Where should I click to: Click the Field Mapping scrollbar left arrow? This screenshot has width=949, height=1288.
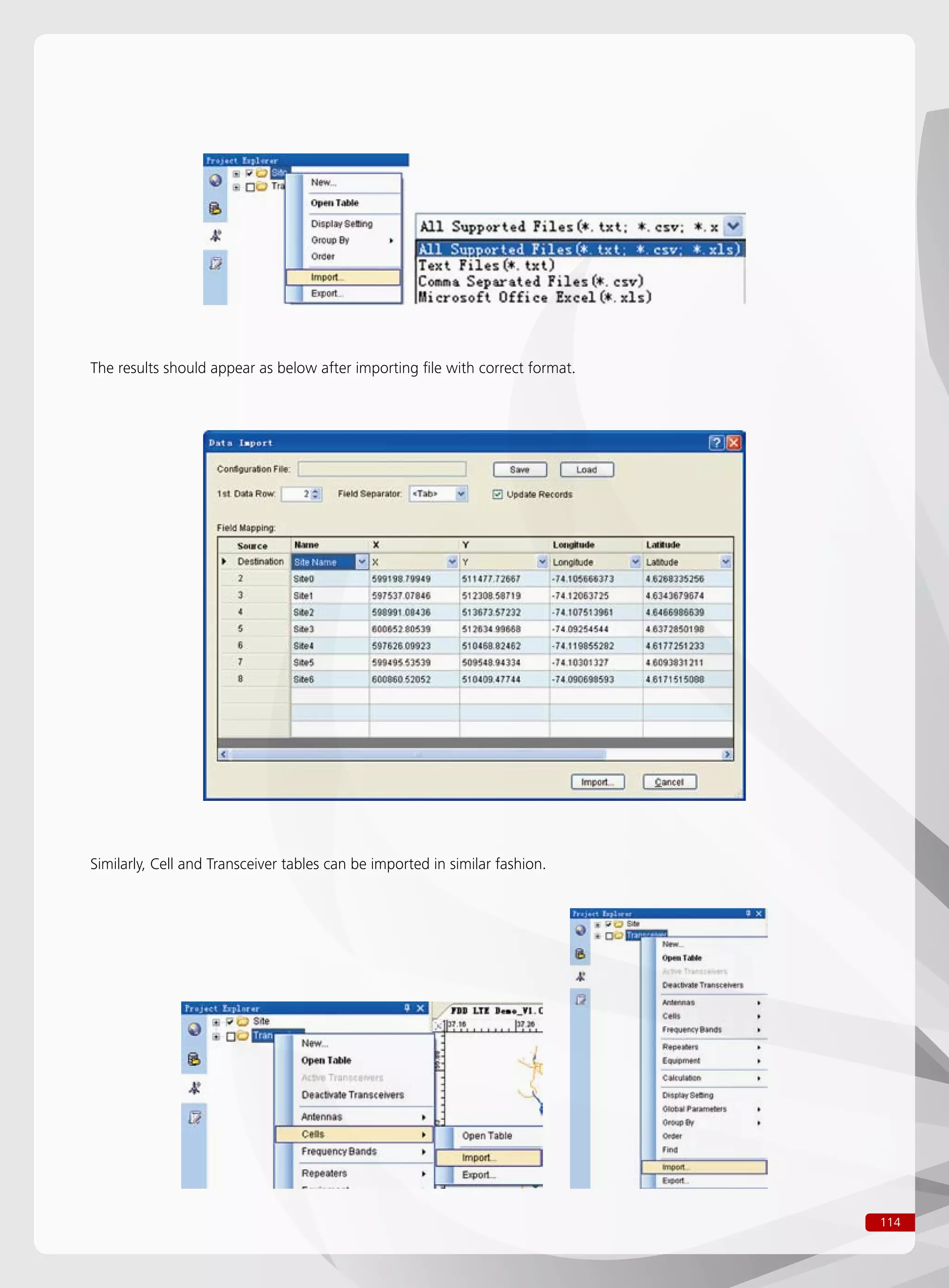pyautogui.click(x=224, y=754)
